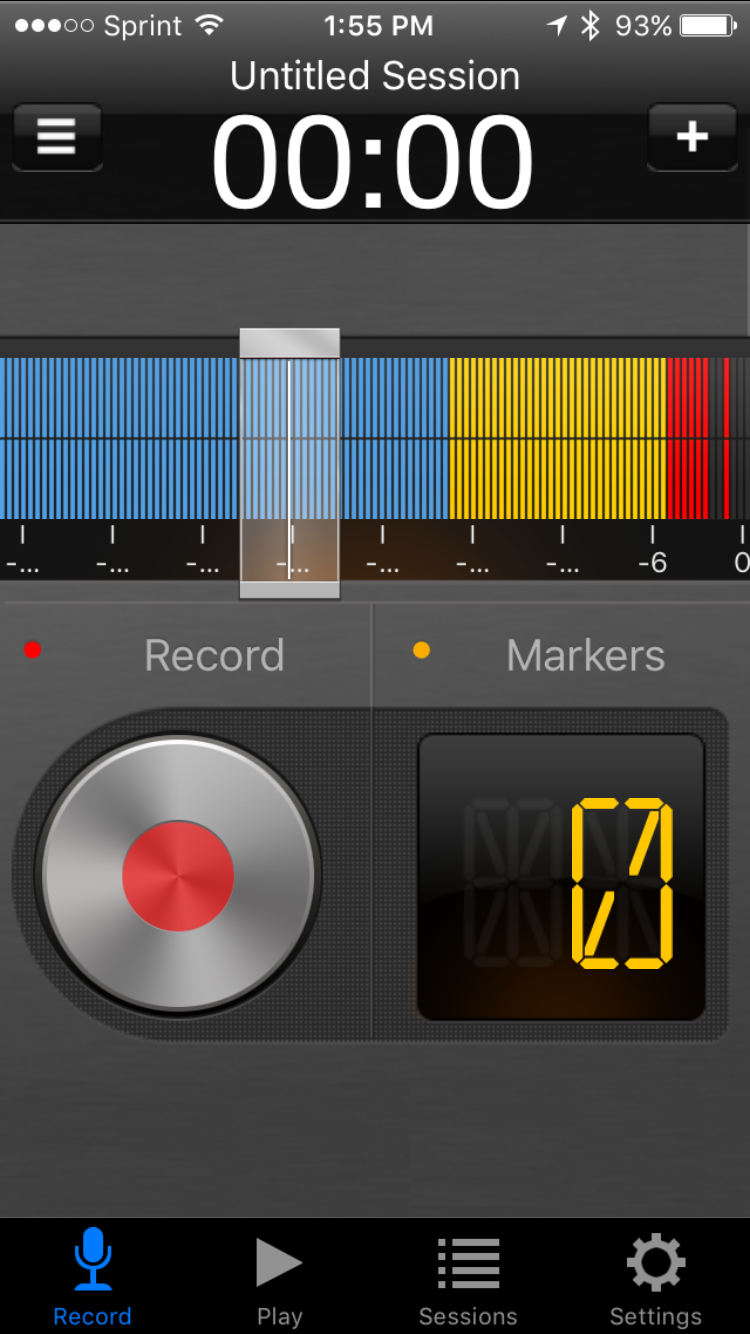The width and height of the screenshot is (750, 1334).
Task: Open the Sessions tab
Action: tap(468, 1275)
